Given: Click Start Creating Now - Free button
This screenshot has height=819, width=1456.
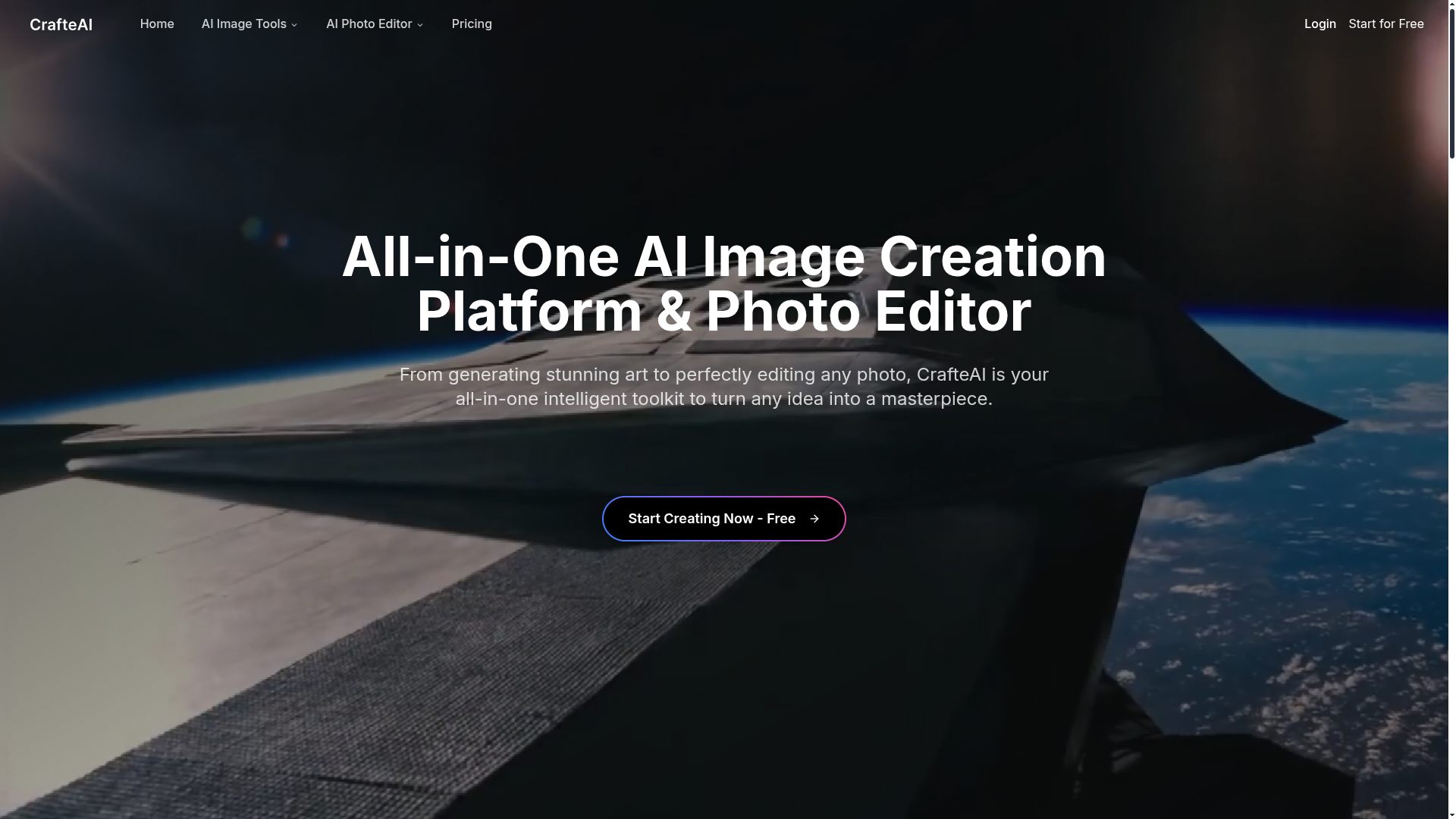Looking at the screenshot, I should [x=711, y=519].
